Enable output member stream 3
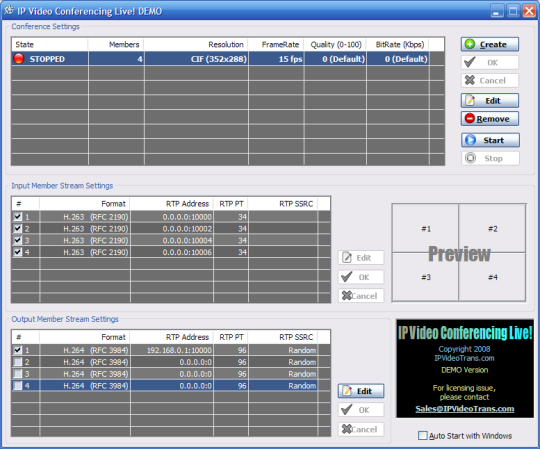This screenshot has width=540, height=449. pos(18,373)
